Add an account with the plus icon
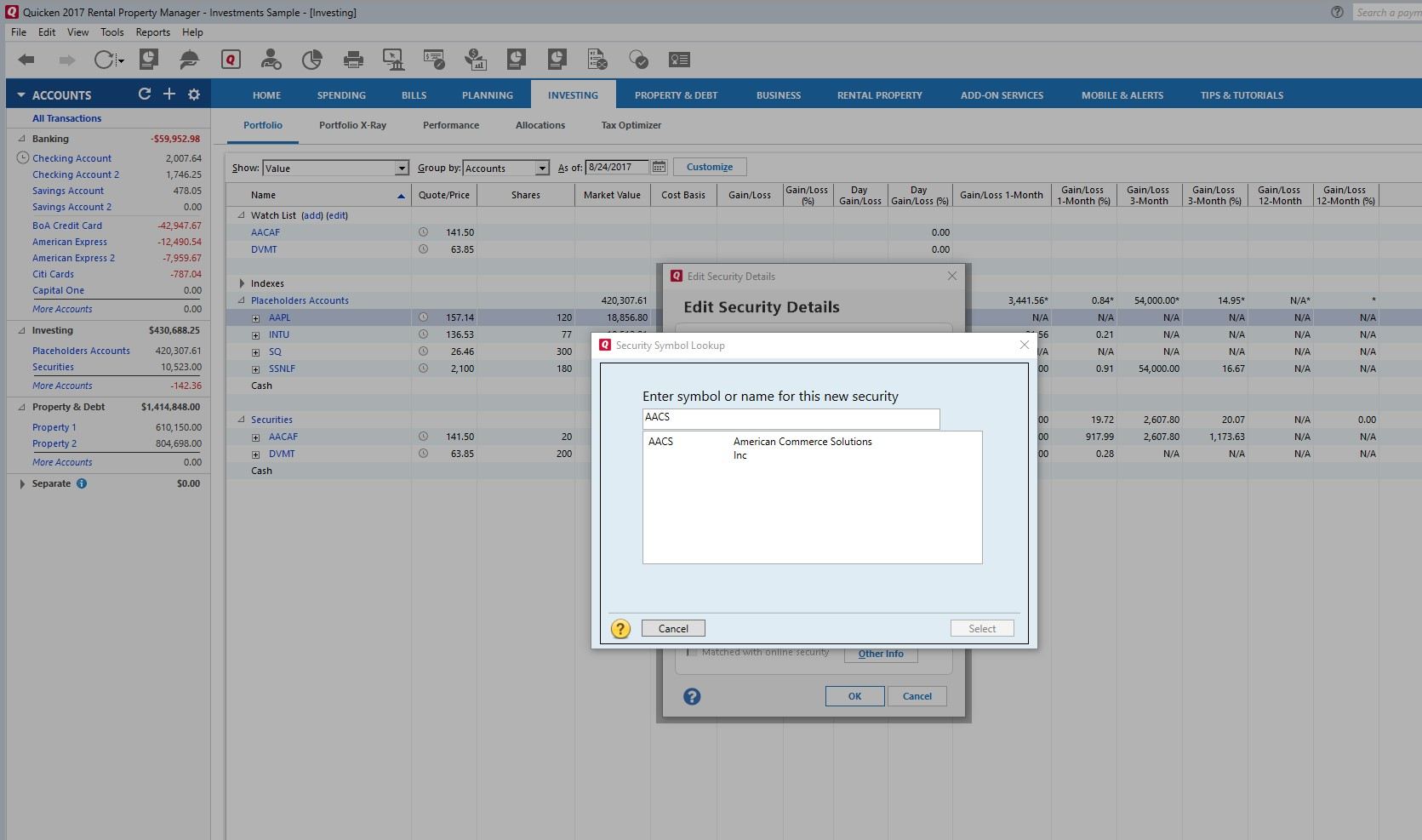 tap(169, 94)
